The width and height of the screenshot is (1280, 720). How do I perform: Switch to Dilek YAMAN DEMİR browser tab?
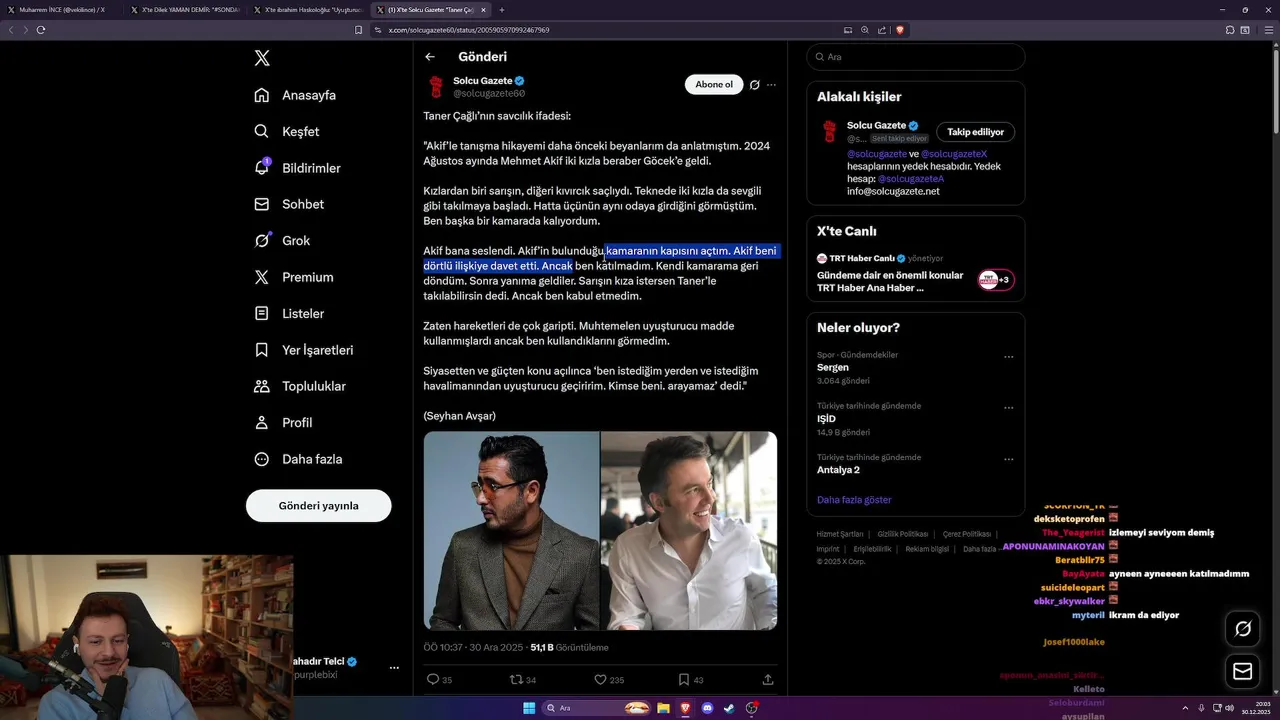coord(185,10)
